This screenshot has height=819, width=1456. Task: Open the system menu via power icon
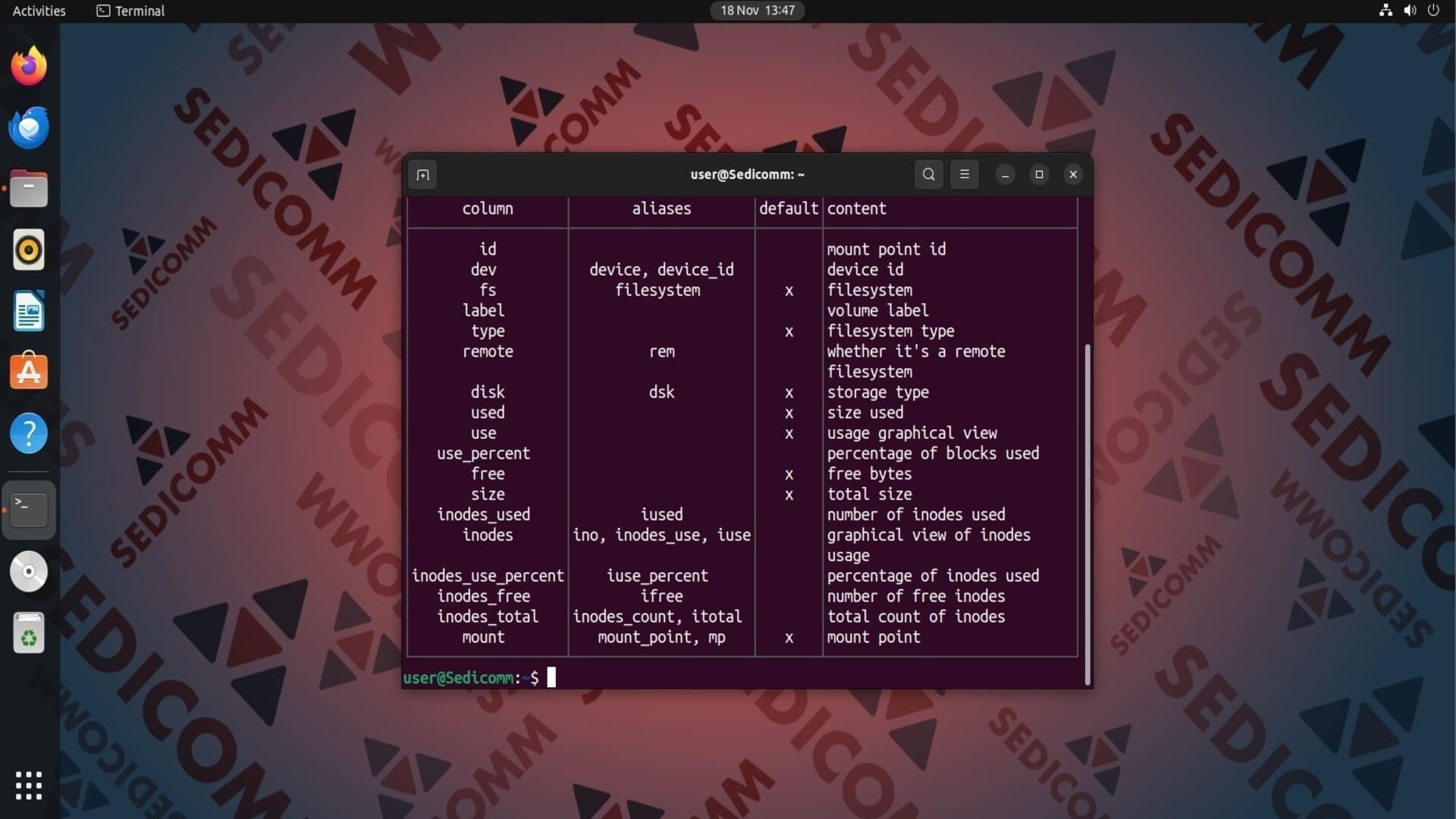[x=1433, y=11]
